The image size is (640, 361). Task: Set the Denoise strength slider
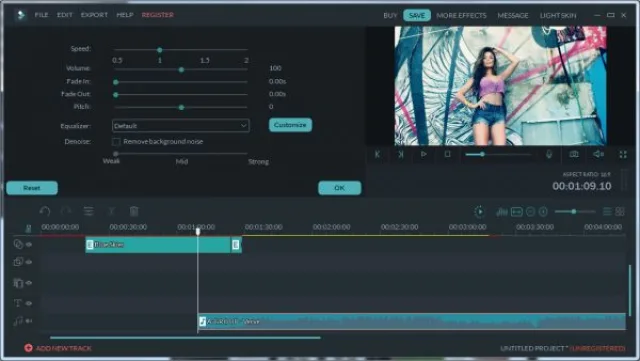(181, 154)
